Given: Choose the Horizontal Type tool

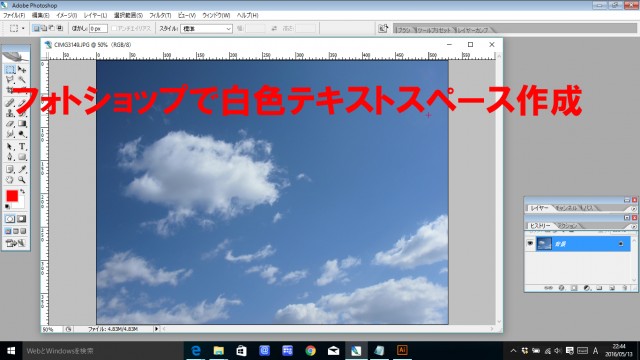Looking at the screenshot, I should pyautogui.click(x=22, y=147).
